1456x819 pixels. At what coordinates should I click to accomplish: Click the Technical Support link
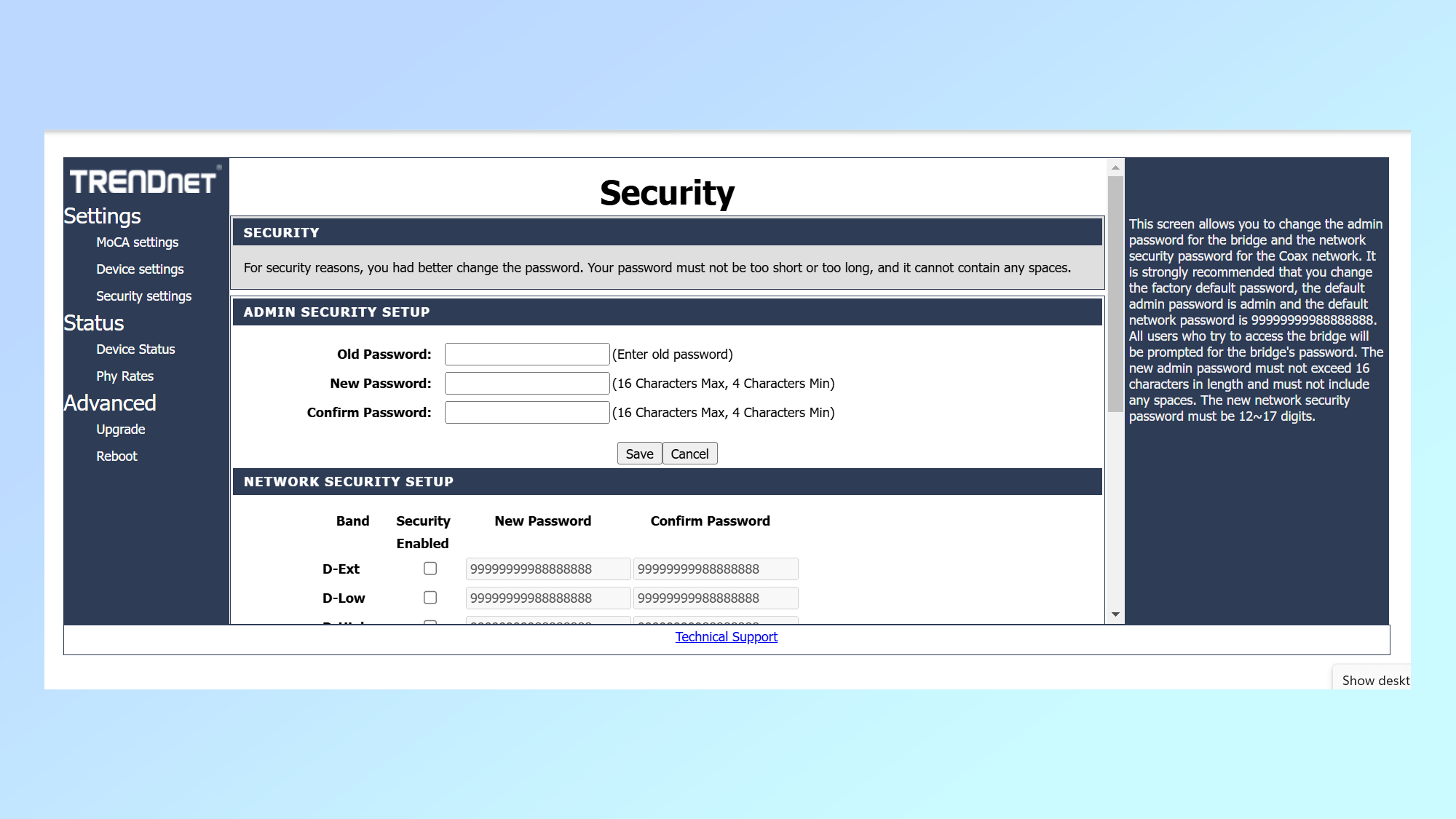point(726,636)
